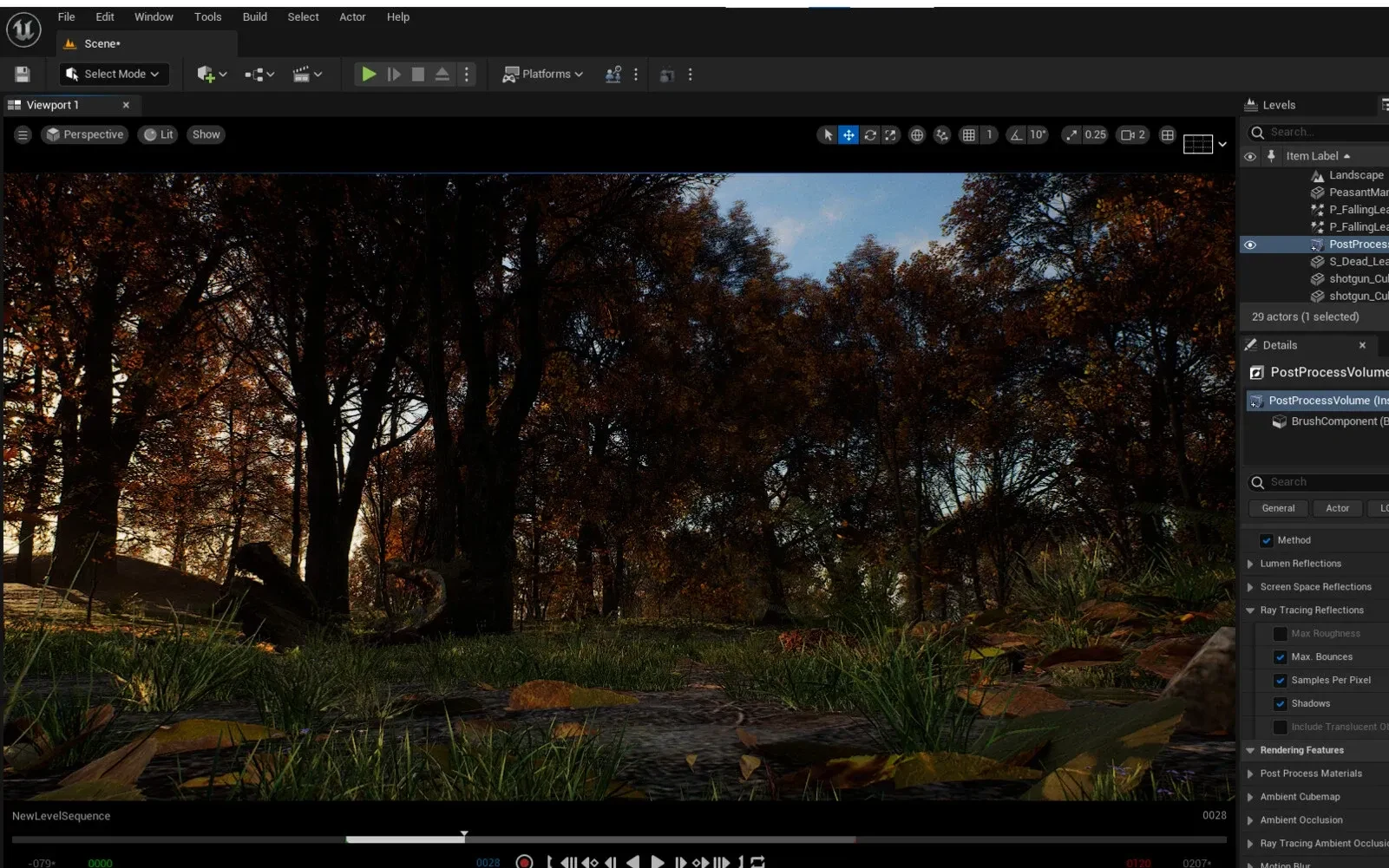The width and height of the screenshot is (1389, 868).
Task: Expand the Screen Space Reflections section
Action: (1250, 587)
